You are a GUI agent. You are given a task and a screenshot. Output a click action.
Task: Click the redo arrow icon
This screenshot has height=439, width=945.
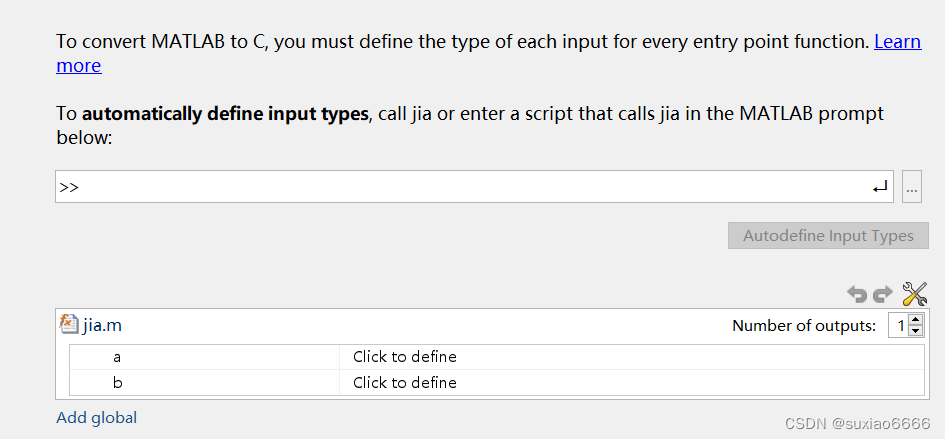(x=882, y=294)
